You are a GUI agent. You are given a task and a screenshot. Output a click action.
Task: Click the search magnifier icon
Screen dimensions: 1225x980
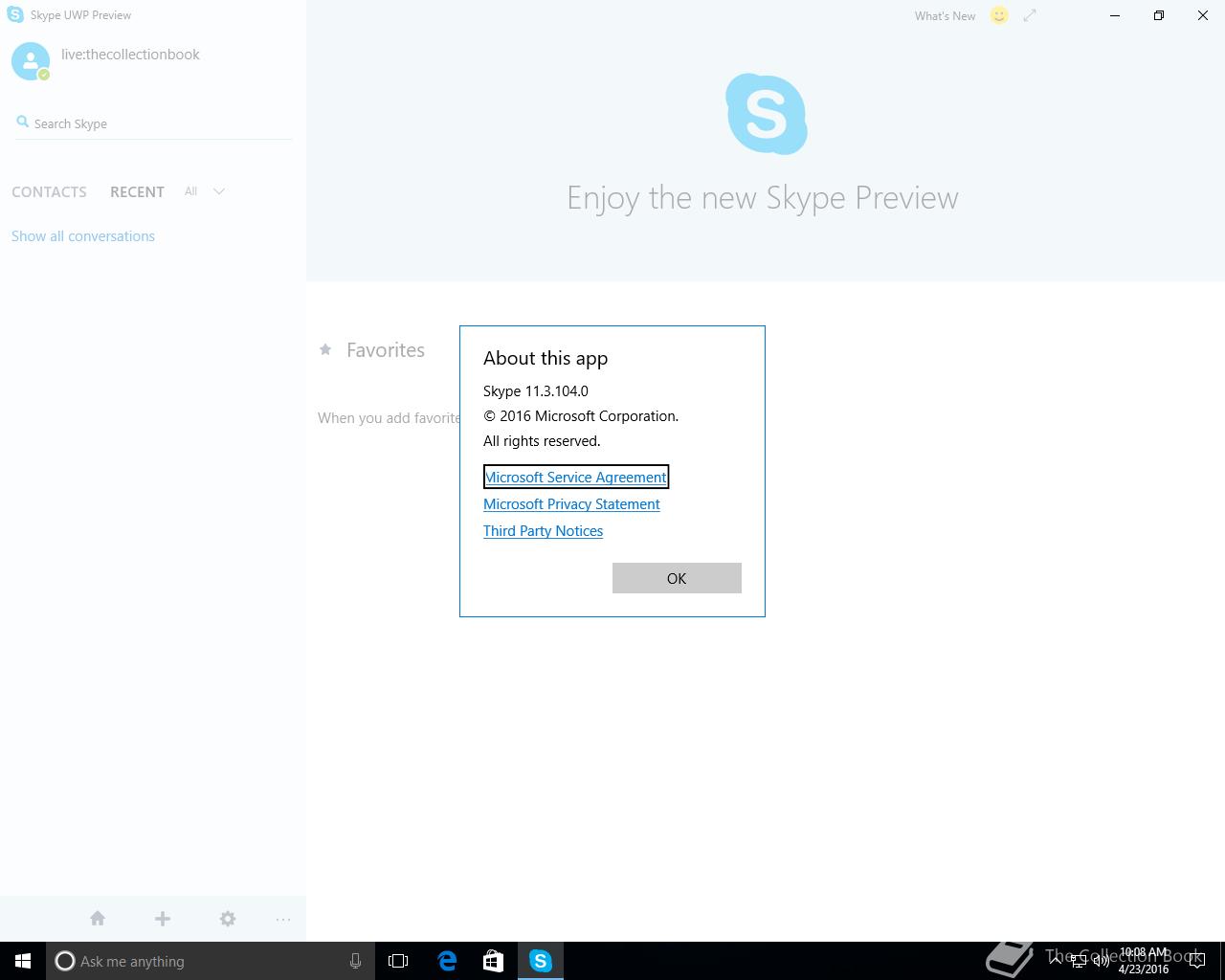click(x=23, y=122)
